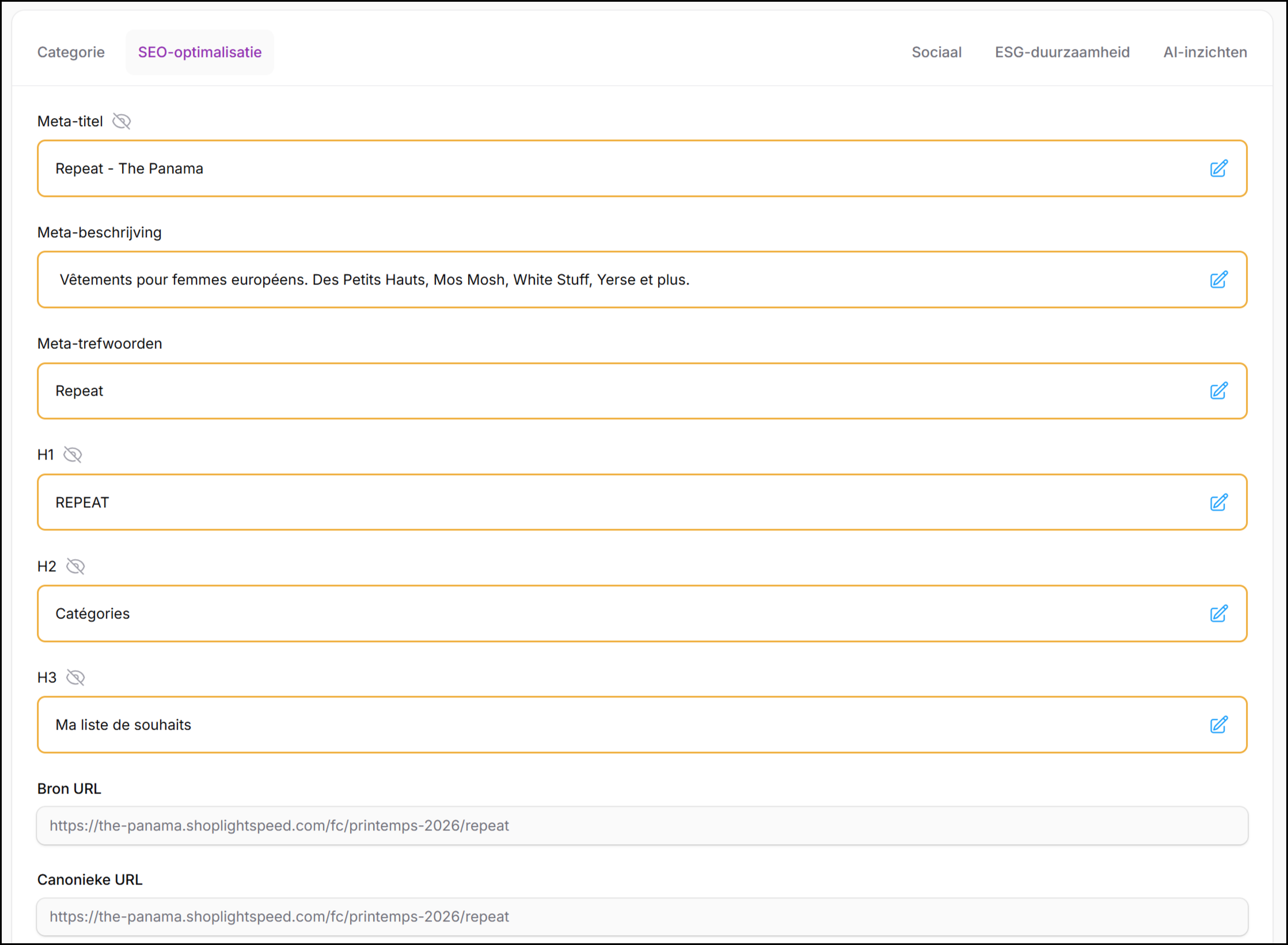Click edit icon for Meta-trefwoorden field
Viewport: 1288px width, 945px height.
click(x=1218, y=391)
